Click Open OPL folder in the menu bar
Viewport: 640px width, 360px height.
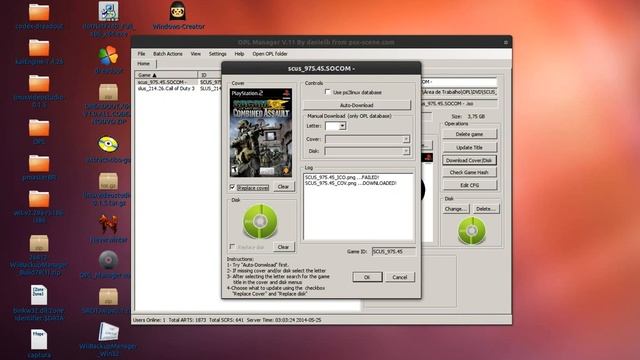[270, 54]
